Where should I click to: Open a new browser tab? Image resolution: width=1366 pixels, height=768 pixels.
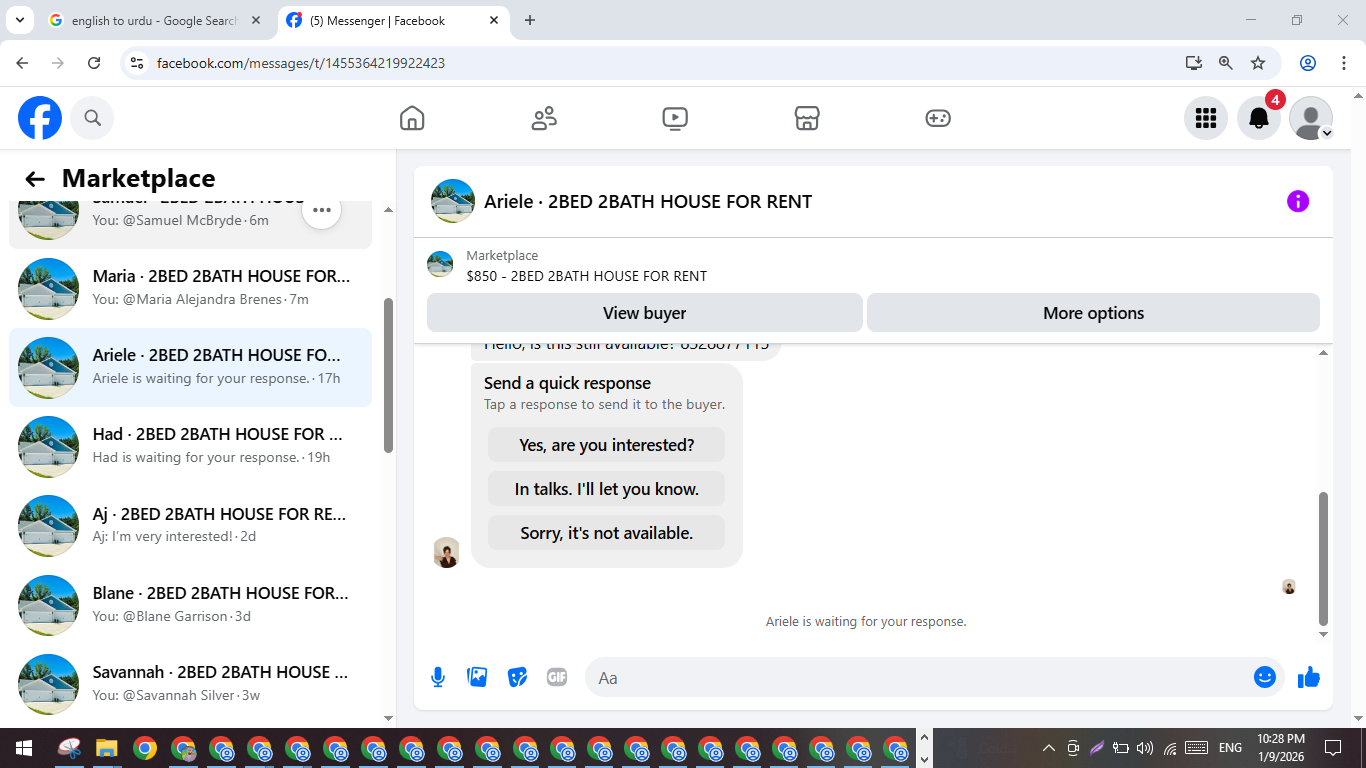coord(530,20)
